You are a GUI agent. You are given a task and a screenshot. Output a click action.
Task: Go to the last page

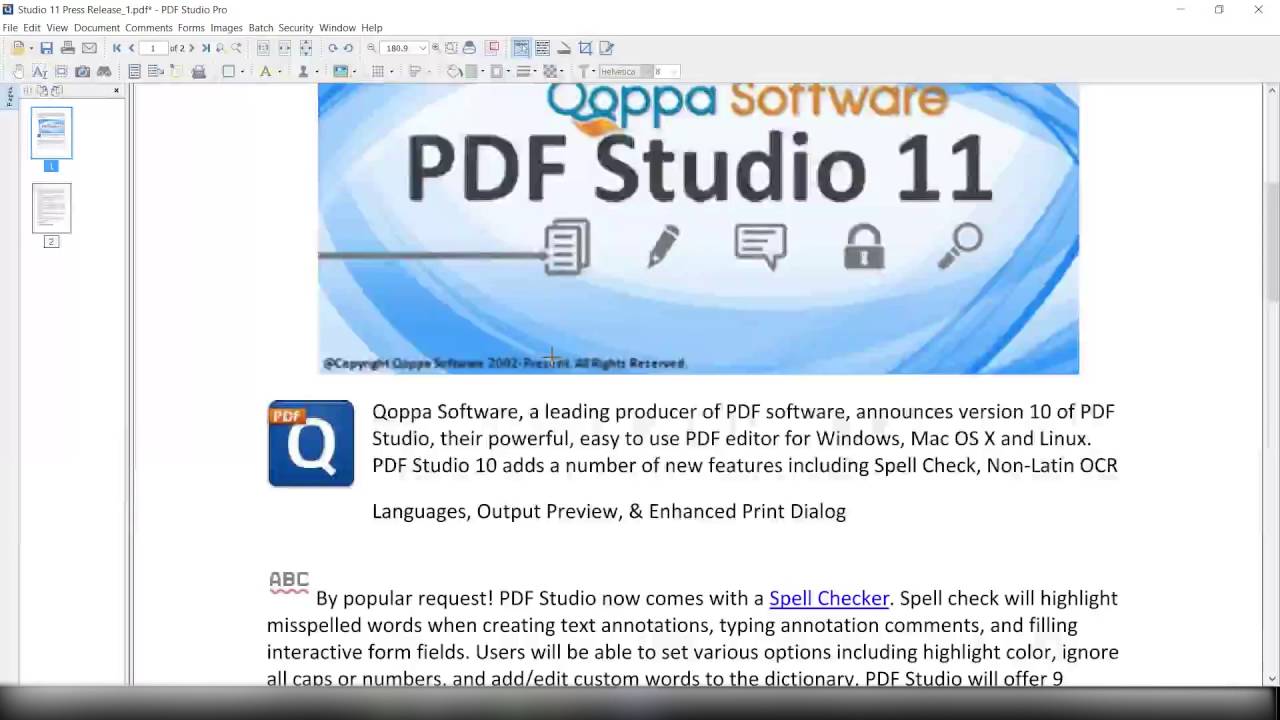point(205,48)
